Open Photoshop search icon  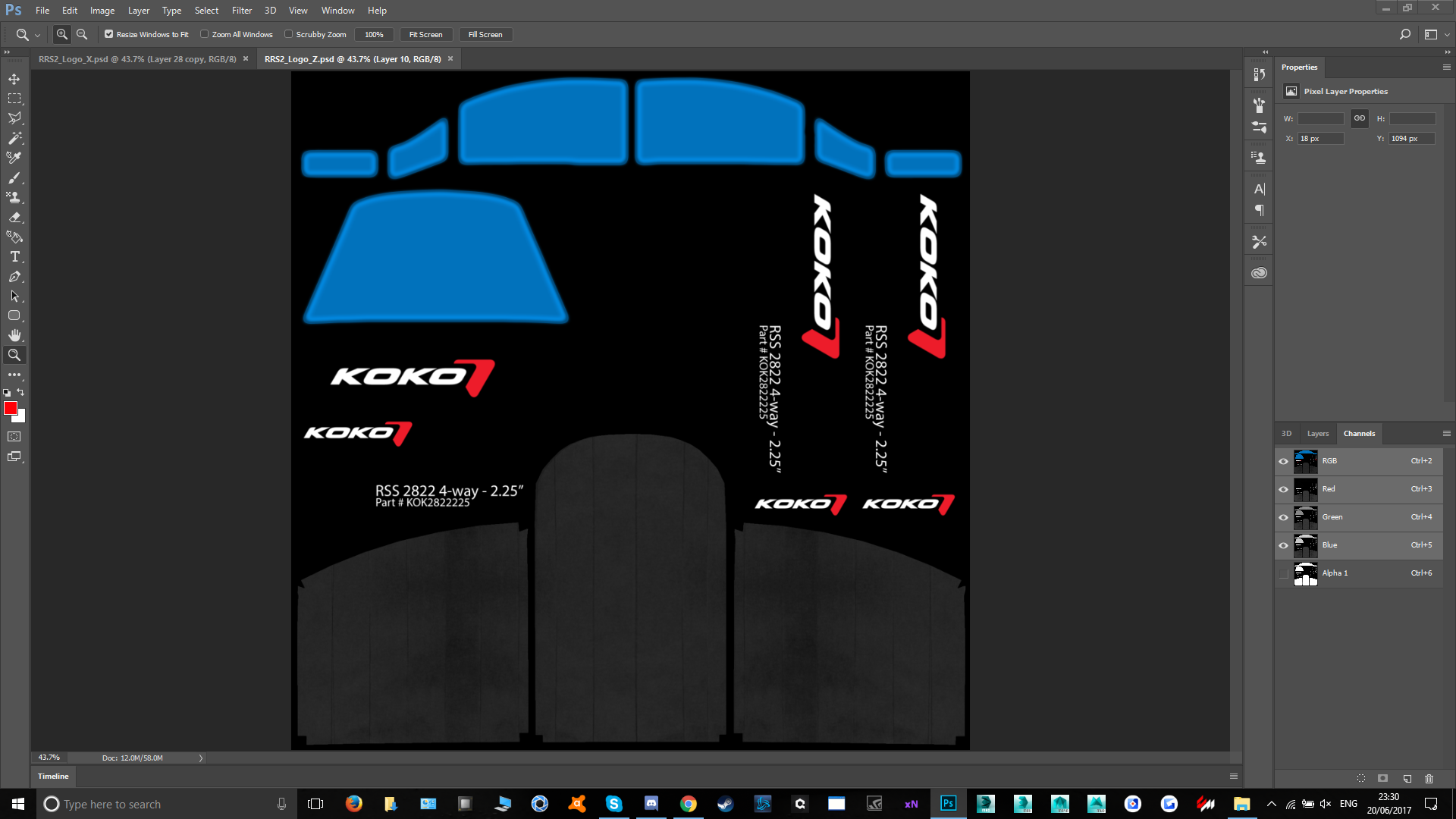(1404, 34)
